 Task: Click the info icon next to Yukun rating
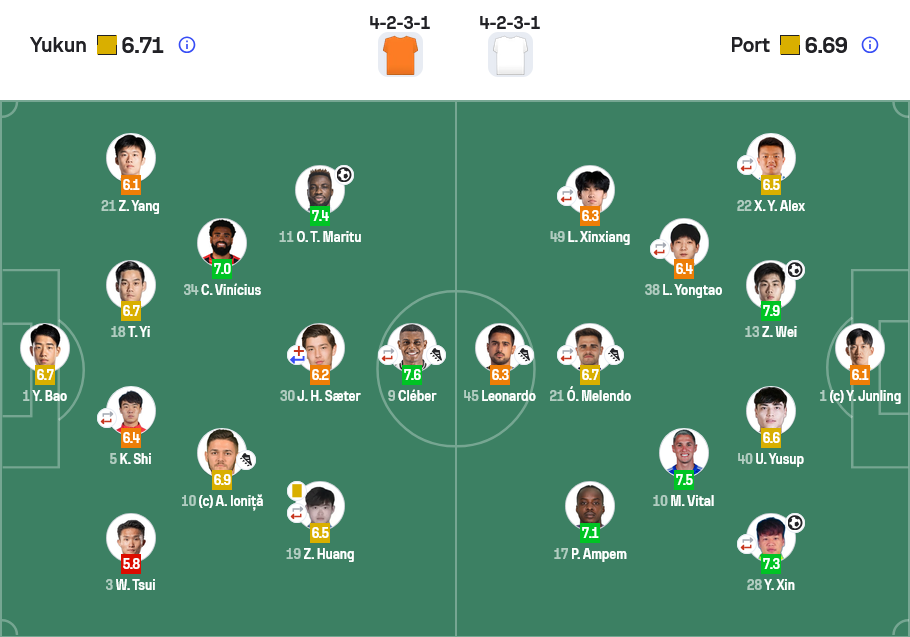click(187, 45)
